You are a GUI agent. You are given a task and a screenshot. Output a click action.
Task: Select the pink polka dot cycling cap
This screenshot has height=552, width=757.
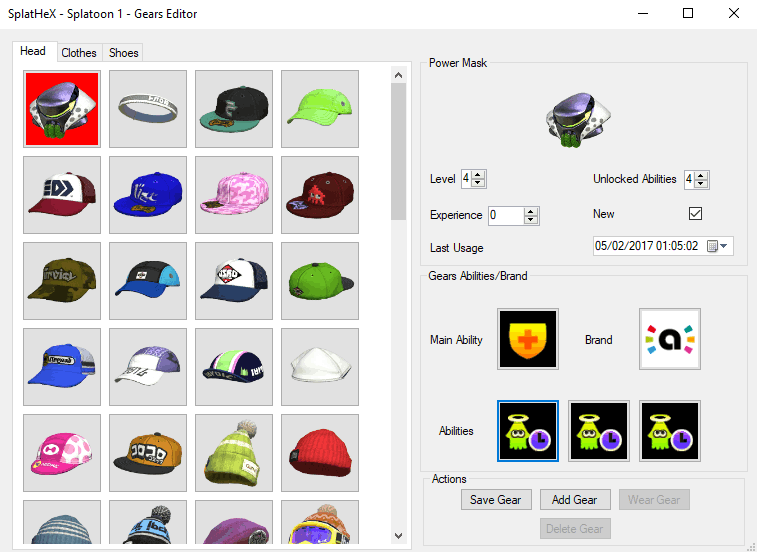62,453
